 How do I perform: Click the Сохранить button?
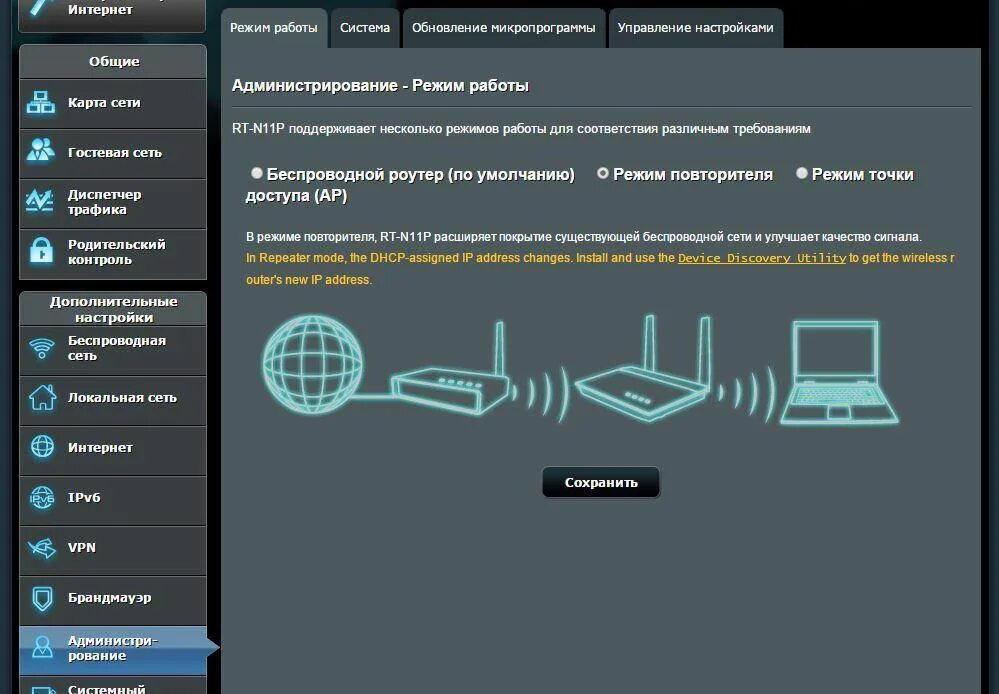[x=601, y=482]
